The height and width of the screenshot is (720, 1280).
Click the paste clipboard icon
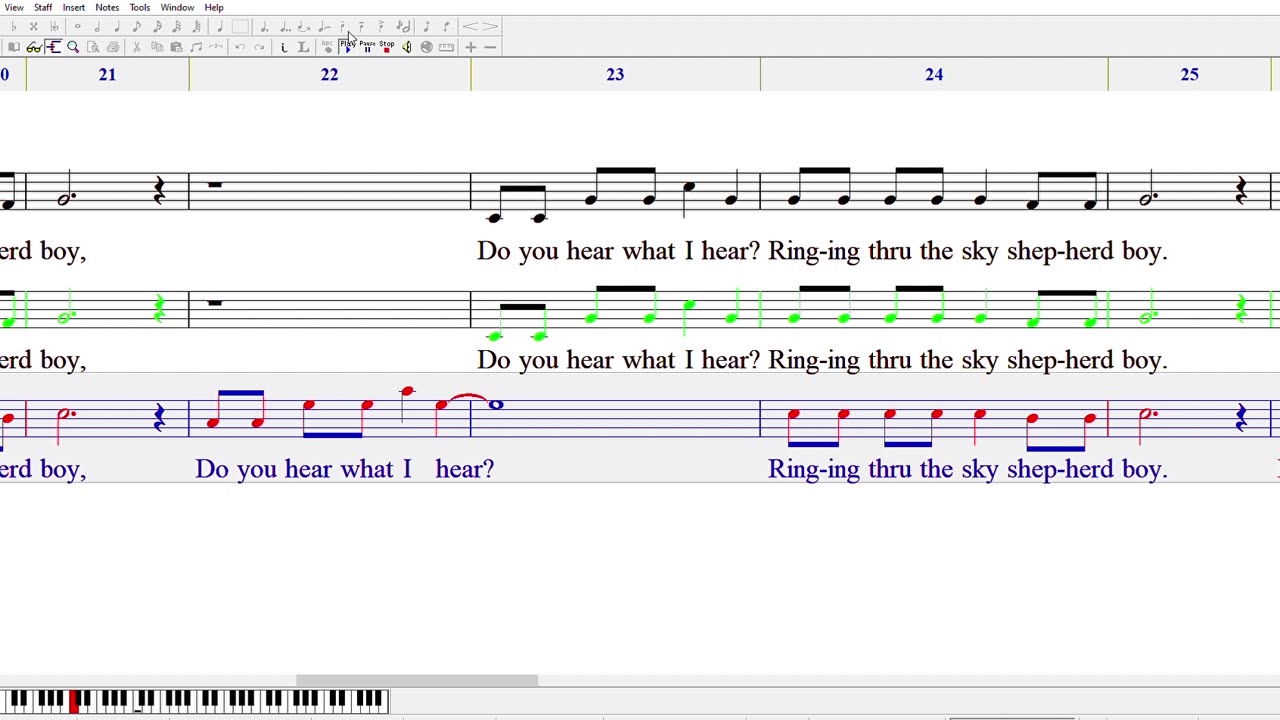tap(177, 47)
